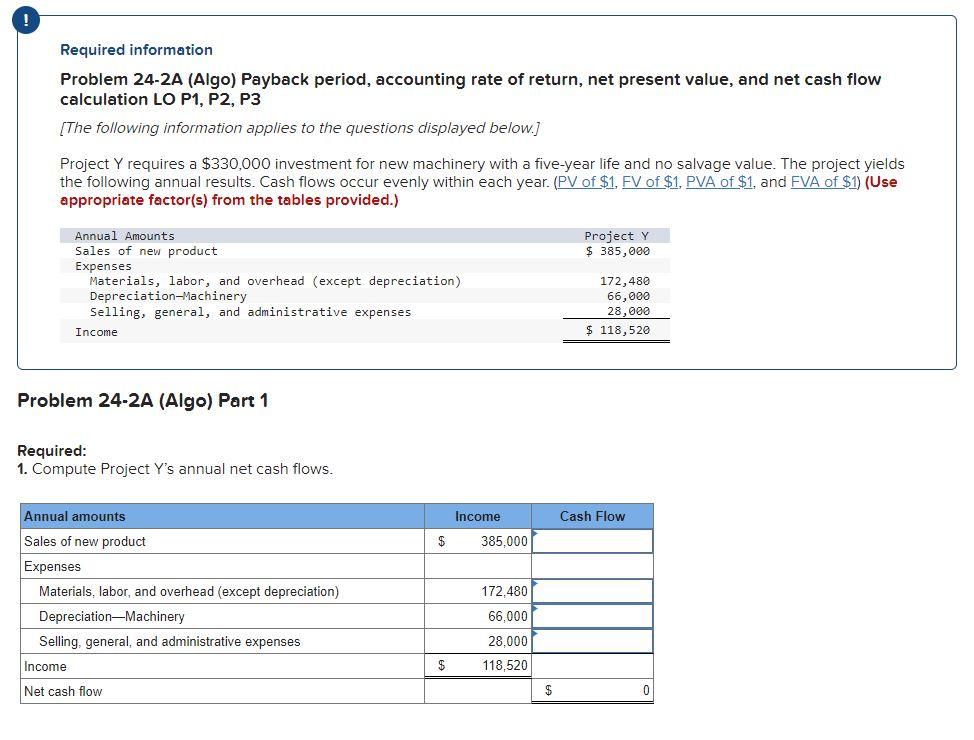Click the blue exclamation alert icon
This screenshot has width=974, height=740.
click(25, 21)
